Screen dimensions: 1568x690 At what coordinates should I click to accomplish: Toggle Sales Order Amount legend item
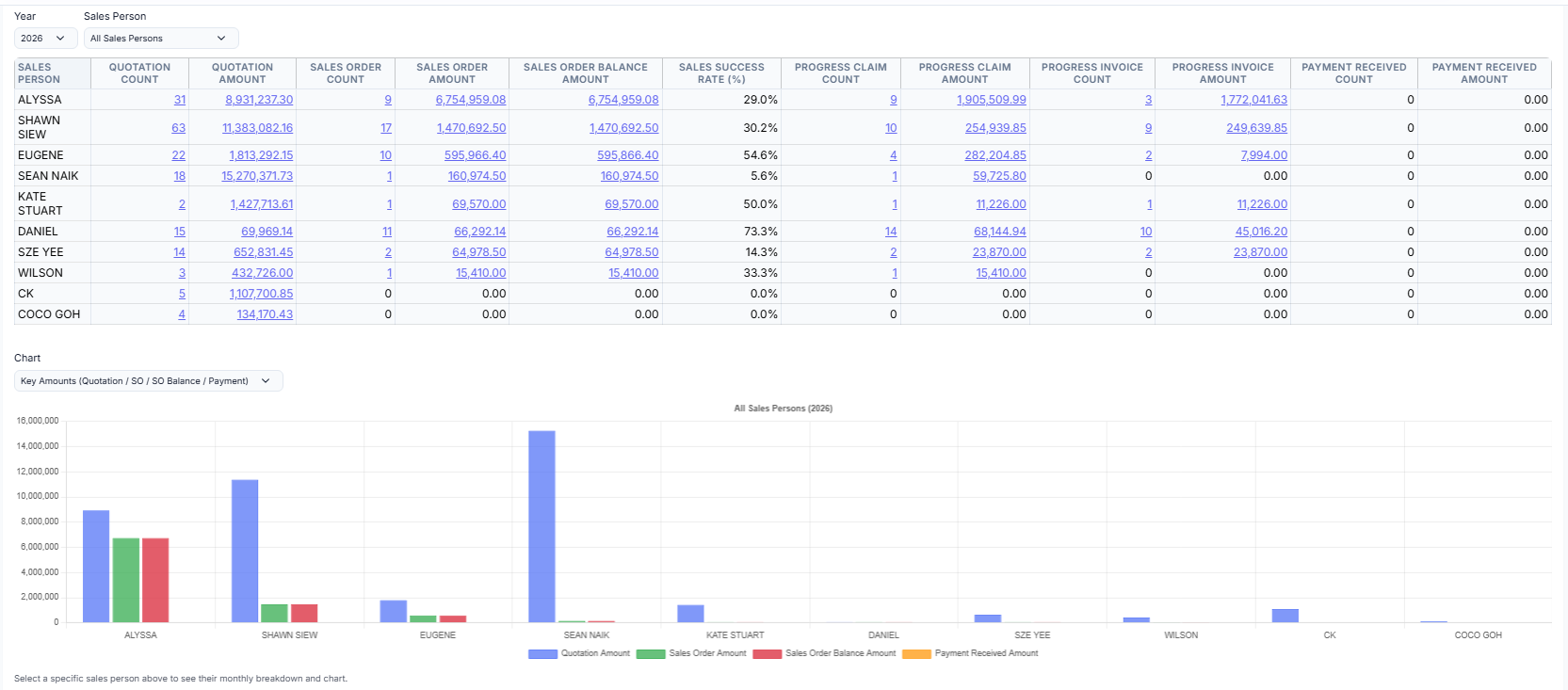691,653
